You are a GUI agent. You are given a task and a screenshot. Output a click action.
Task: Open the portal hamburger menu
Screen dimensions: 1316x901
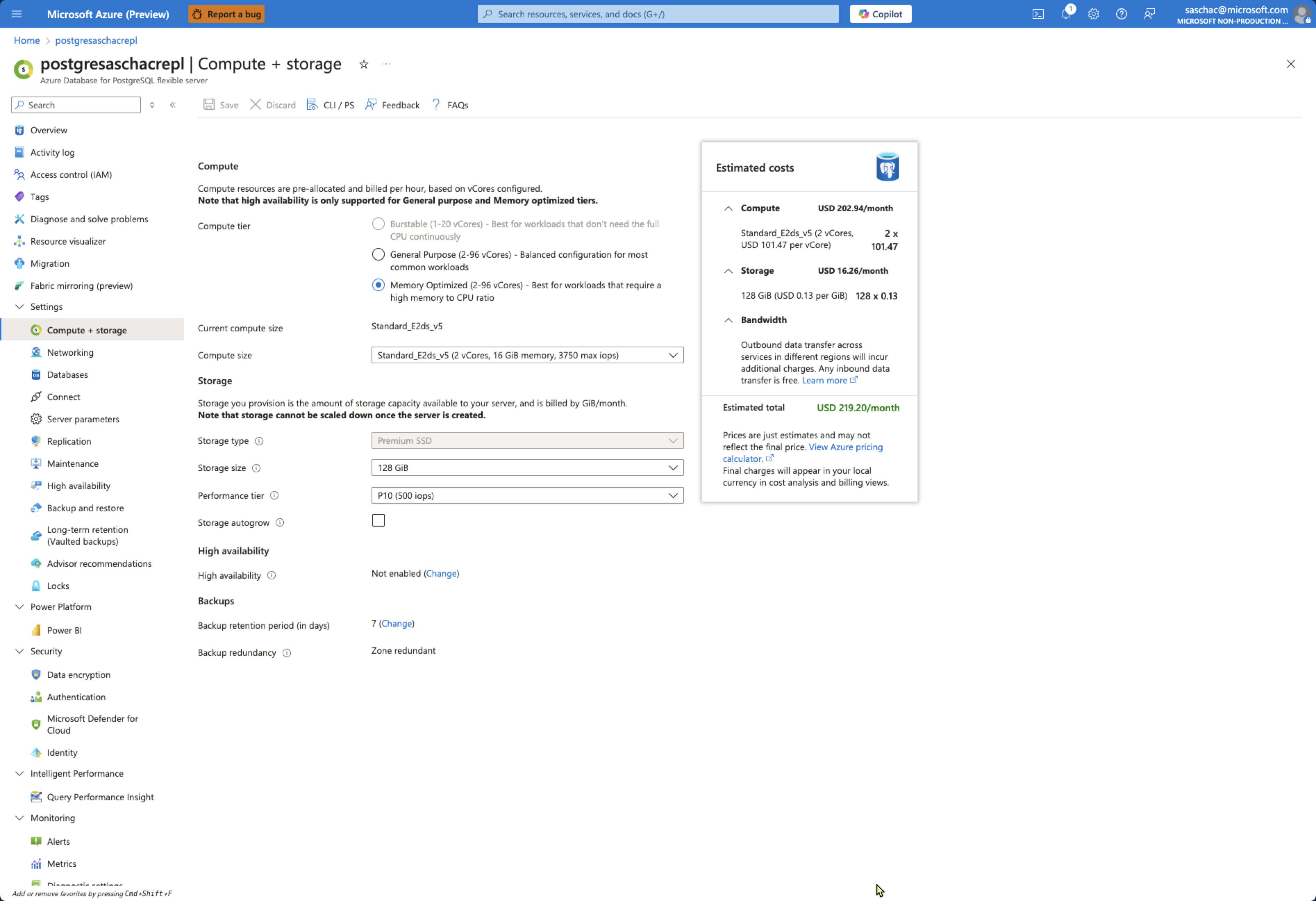pyautogui.click(x=16, y=14)
